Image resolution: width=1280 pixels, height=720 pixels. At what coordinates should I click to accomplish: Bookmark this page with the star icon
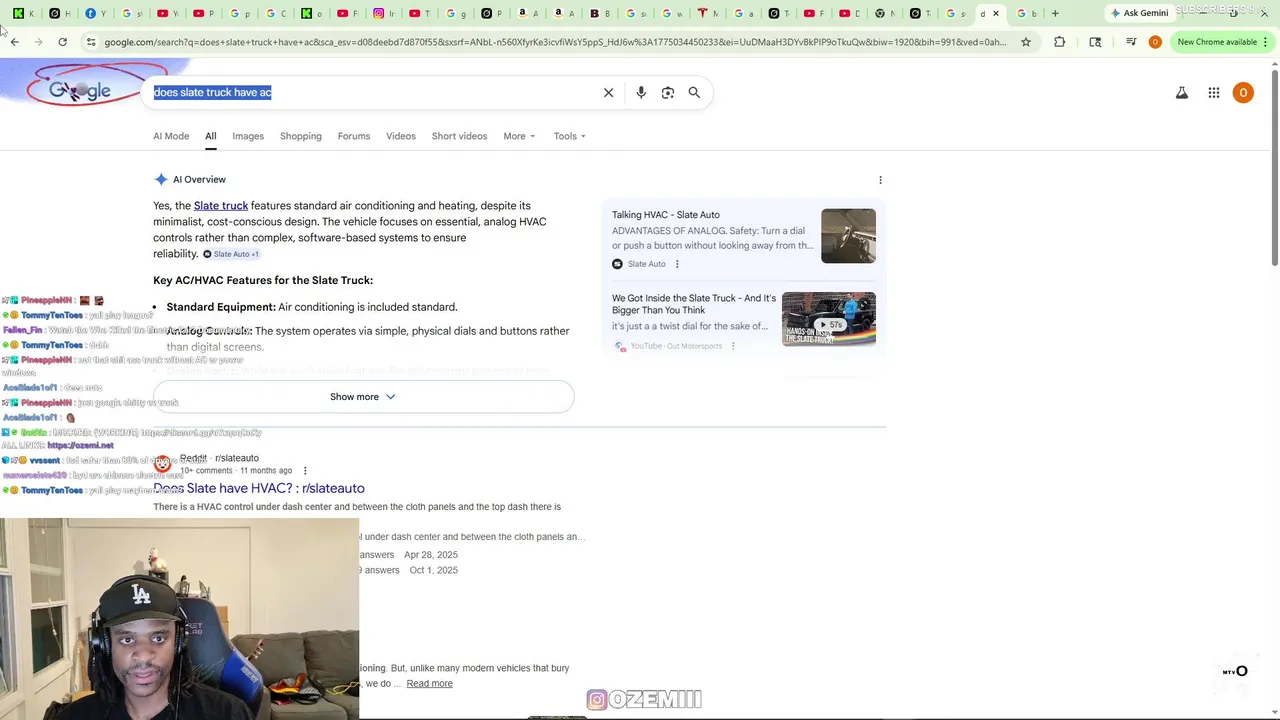(x=1026, y=42)
